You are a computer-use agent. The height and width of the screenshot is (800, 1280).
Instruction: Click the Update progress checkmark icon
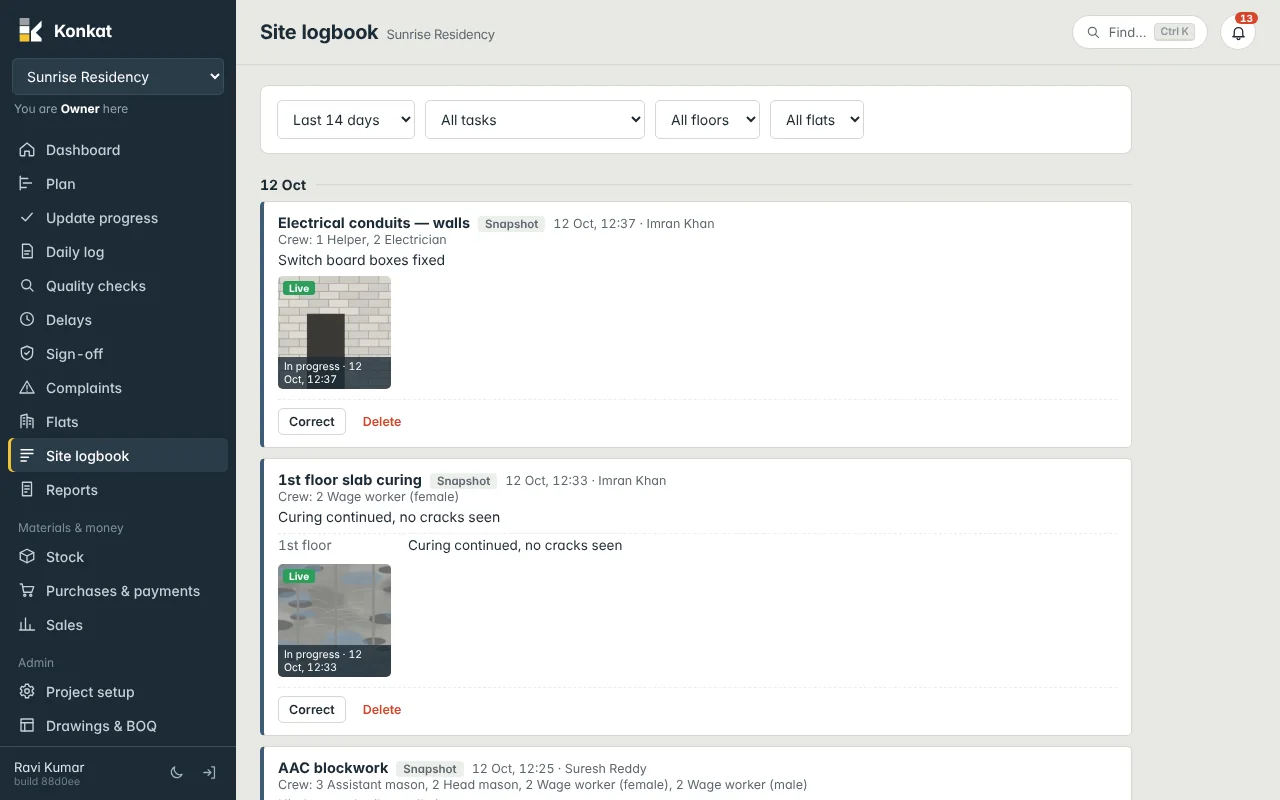coord(27,218)
